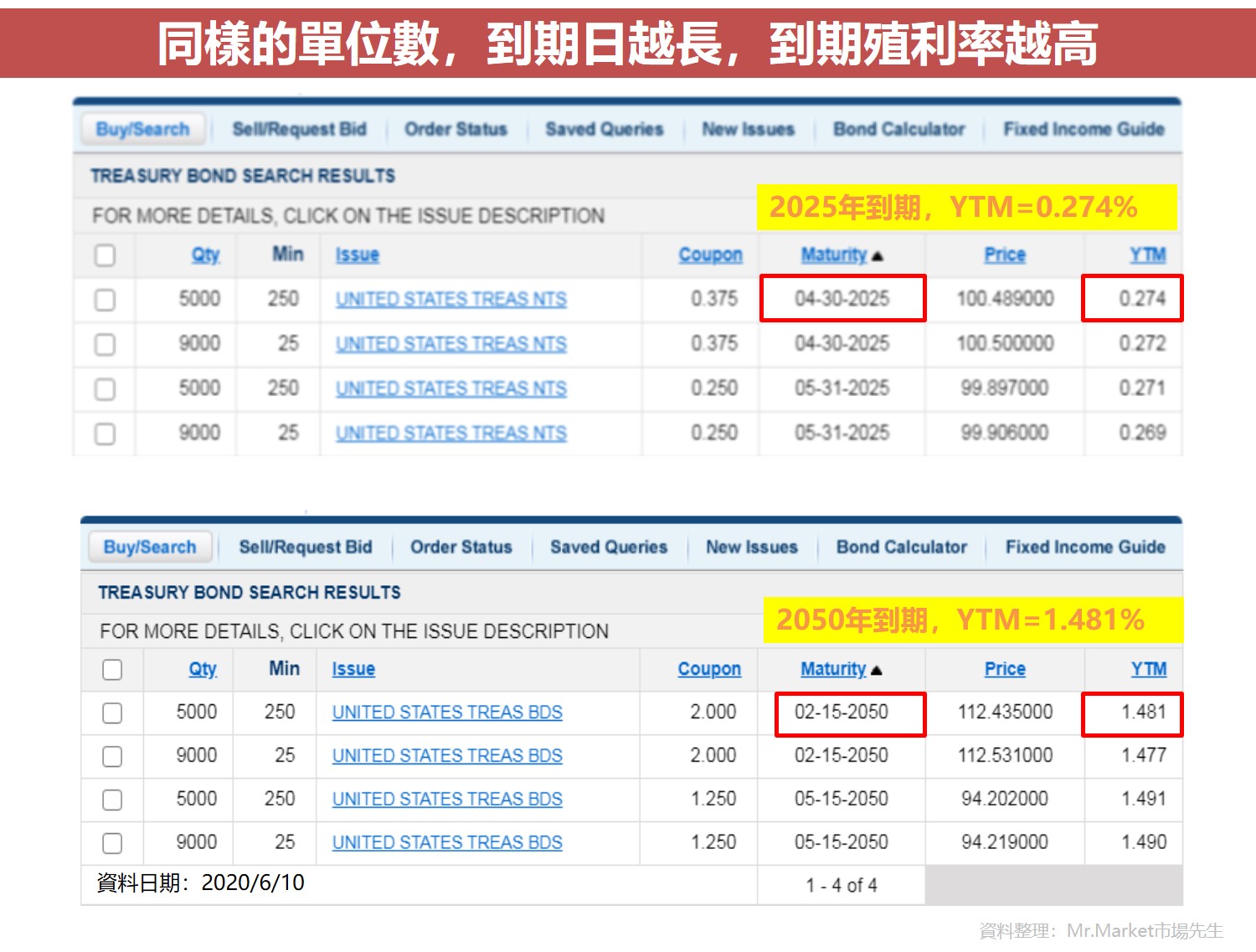
Task: Check the row with price 94.219000
Action: pos(112,843)
